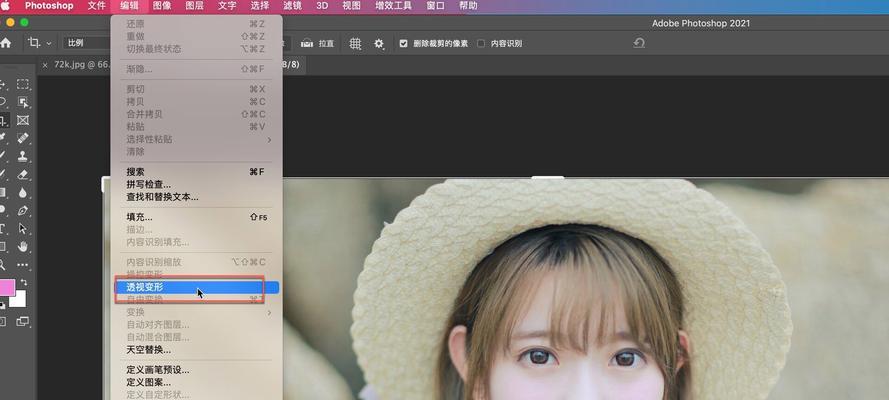
Task: Open the 比例 ratio dropdown
Action: point(87,43)
